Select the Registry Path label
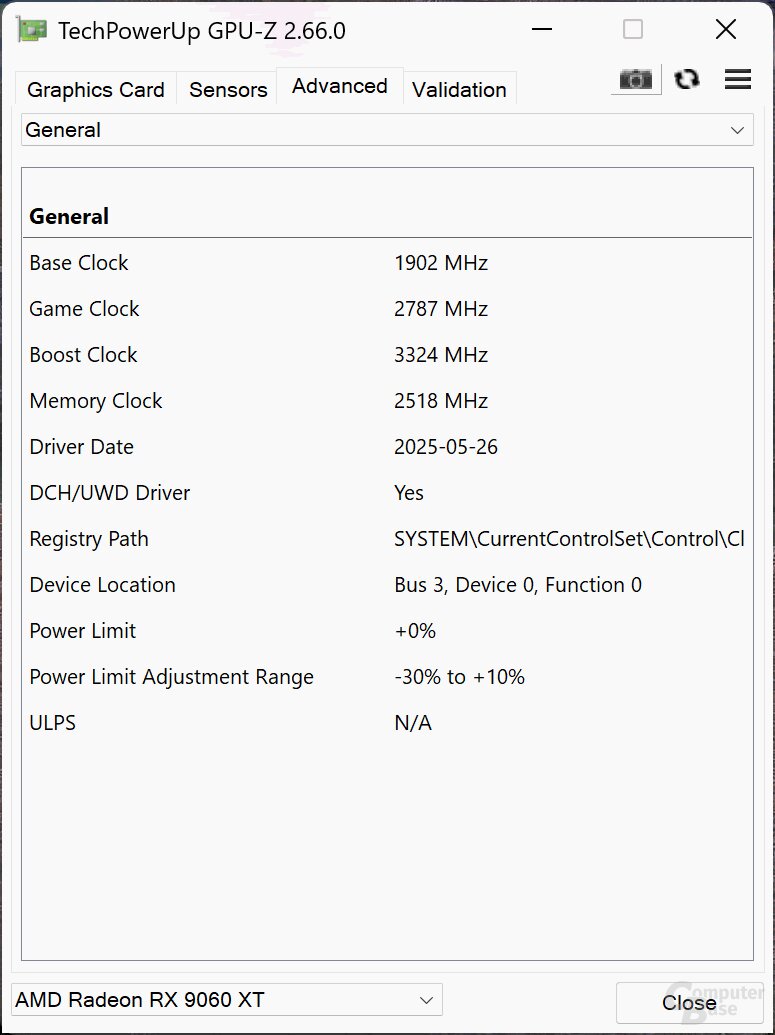This screenshot has height=1035, width=775. 89,539
